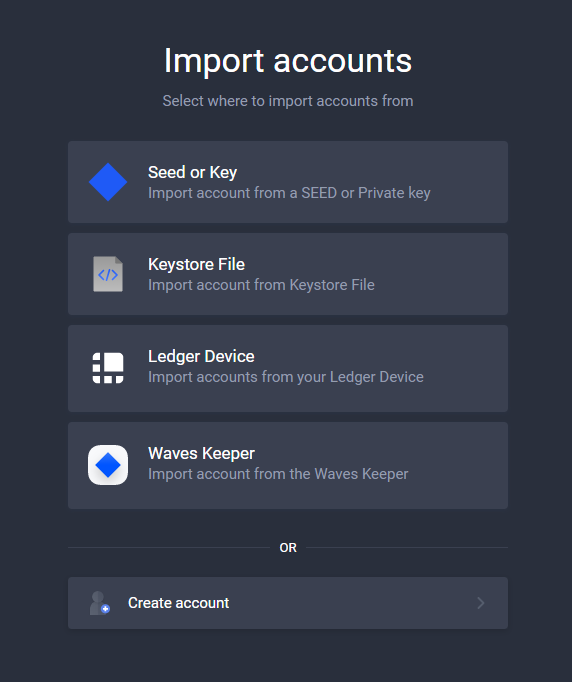Click the blue diamond Seed or Key icon
572x682 pixels.
coord(108,182)
